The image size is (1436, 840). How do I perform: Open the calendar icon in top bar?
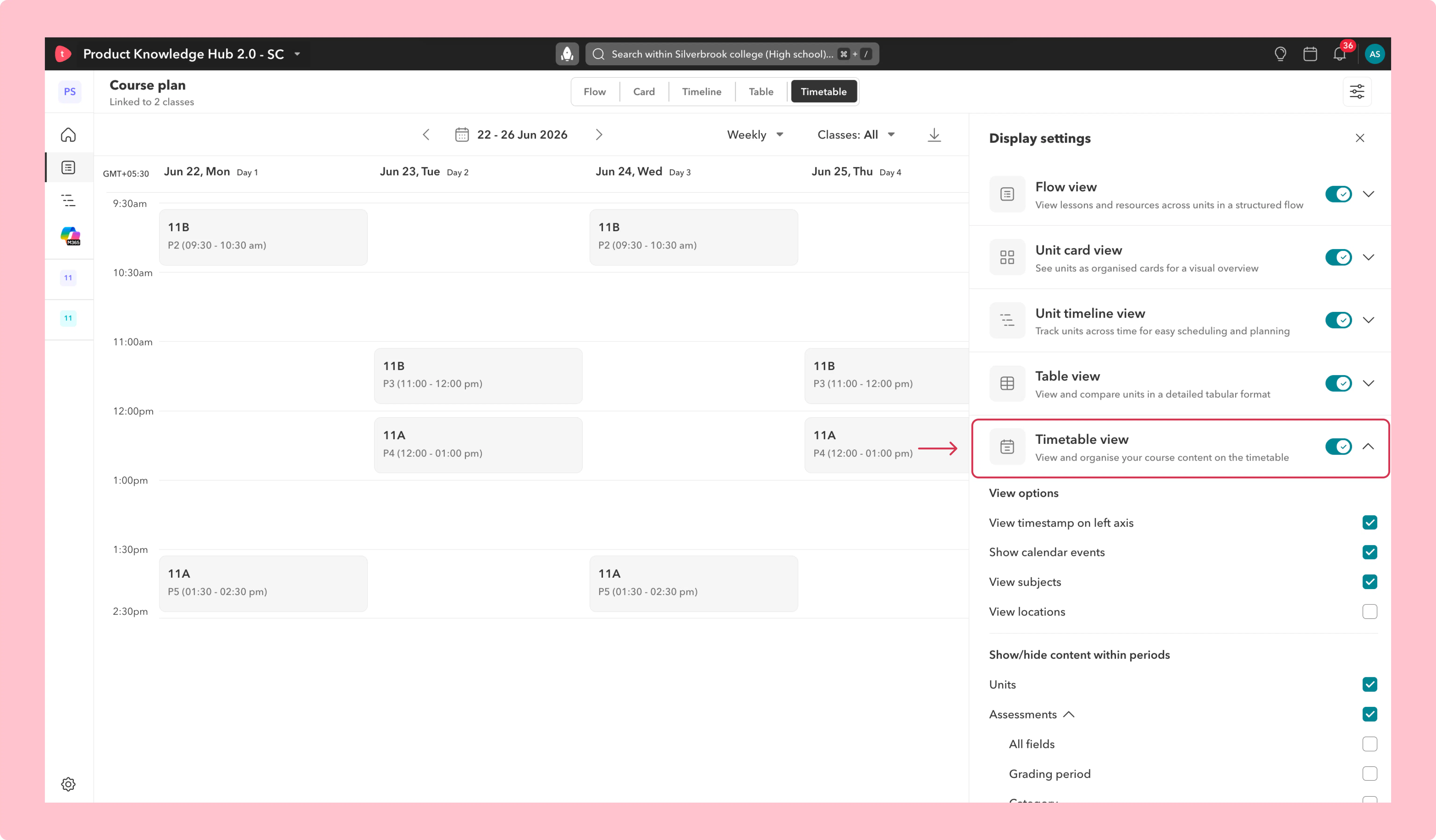(x=1310, y=54)
